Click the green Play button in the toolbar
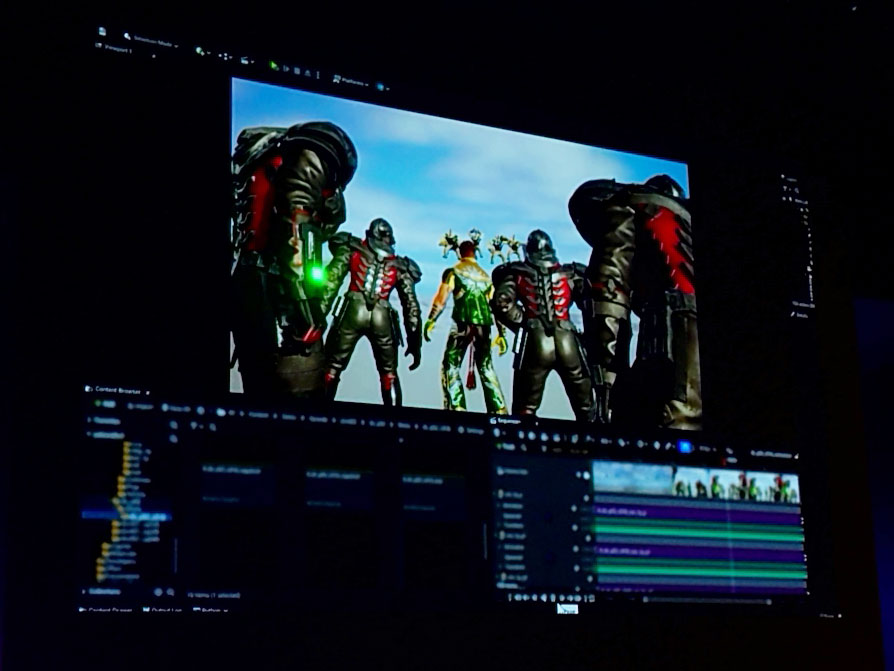This screenshot has width=894, height=671. click(273, 65)
